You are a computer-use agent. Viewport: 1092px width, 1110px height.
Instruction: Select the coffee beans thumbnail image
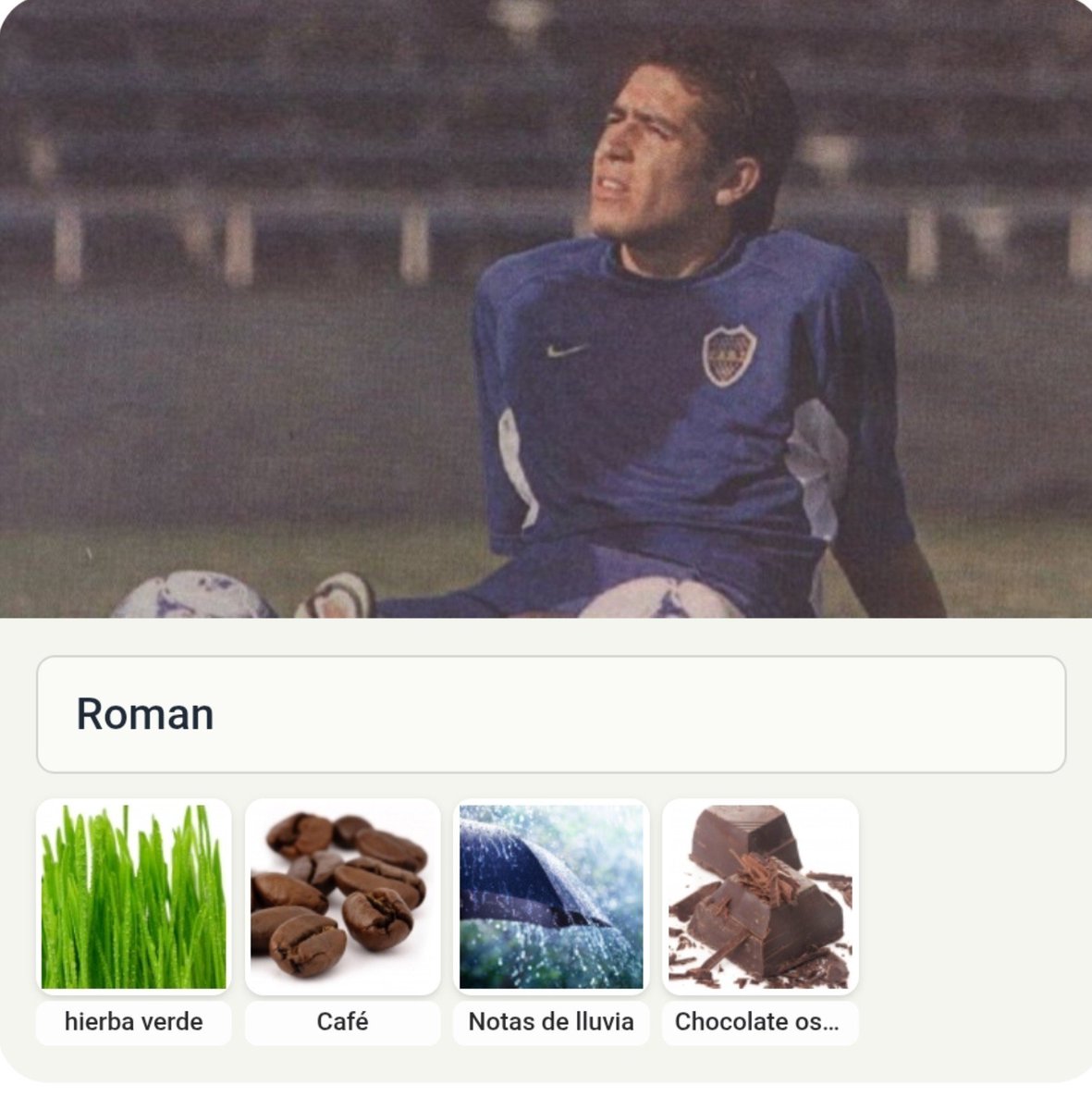[343, 896]
